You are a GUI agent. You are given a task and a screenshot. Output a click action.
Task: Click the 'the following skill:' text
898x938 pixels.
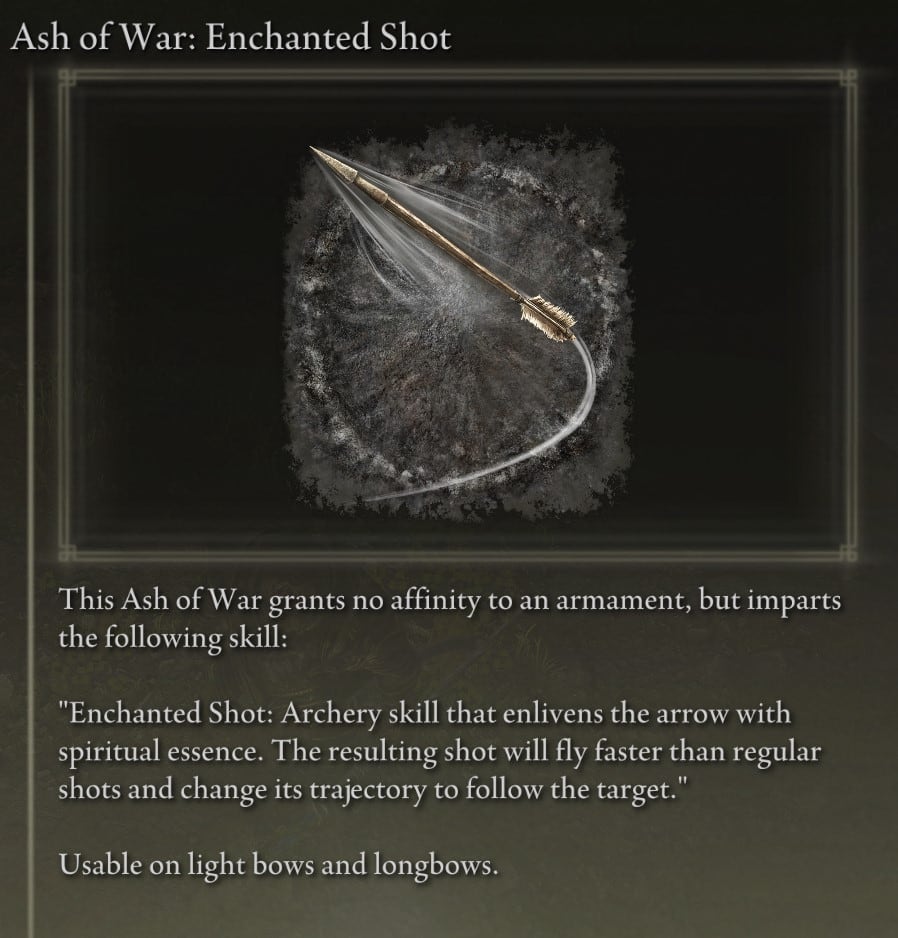click(173, 638)
